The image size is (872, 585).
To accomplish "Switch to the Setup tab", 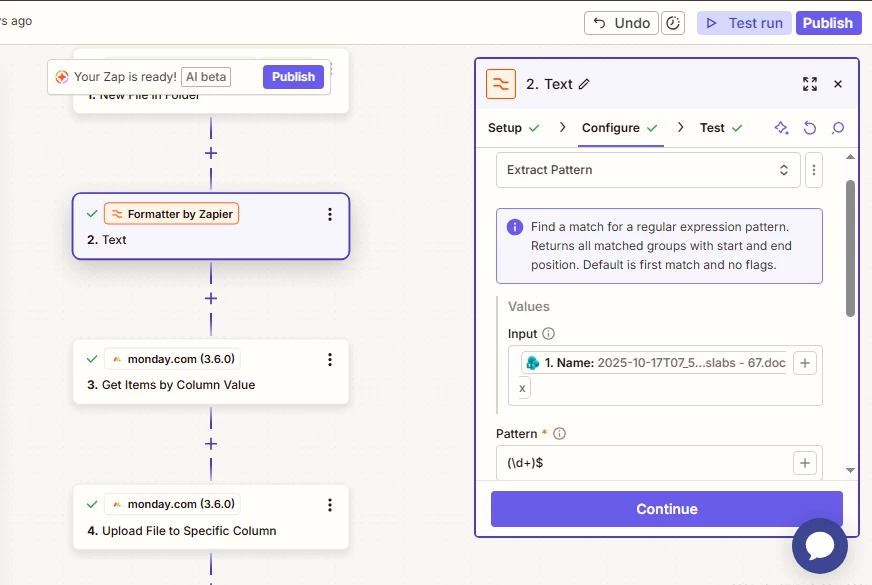I will pyautogui.click(x=513, y=128).
